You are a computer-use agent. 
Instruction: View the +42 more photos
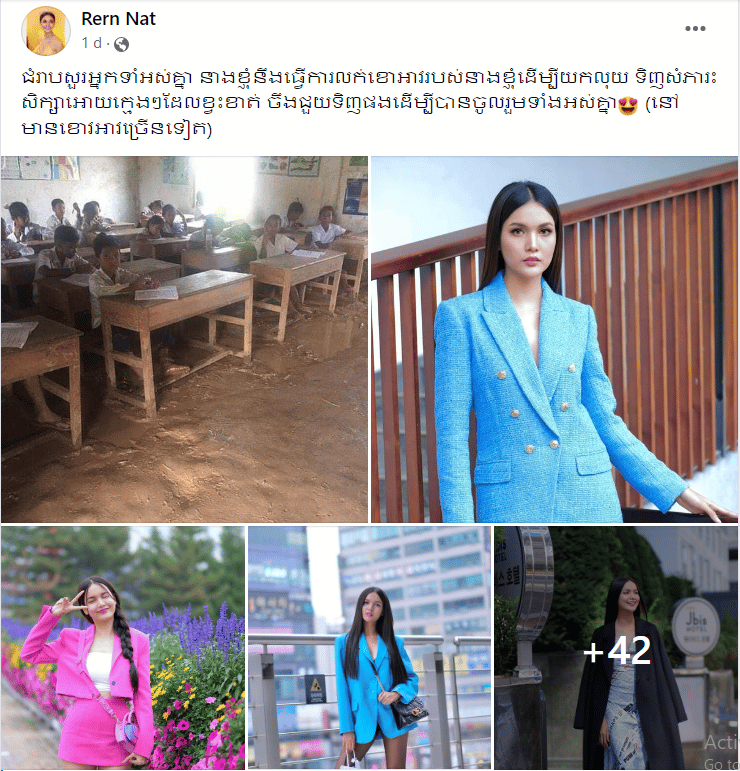point(617,649)
